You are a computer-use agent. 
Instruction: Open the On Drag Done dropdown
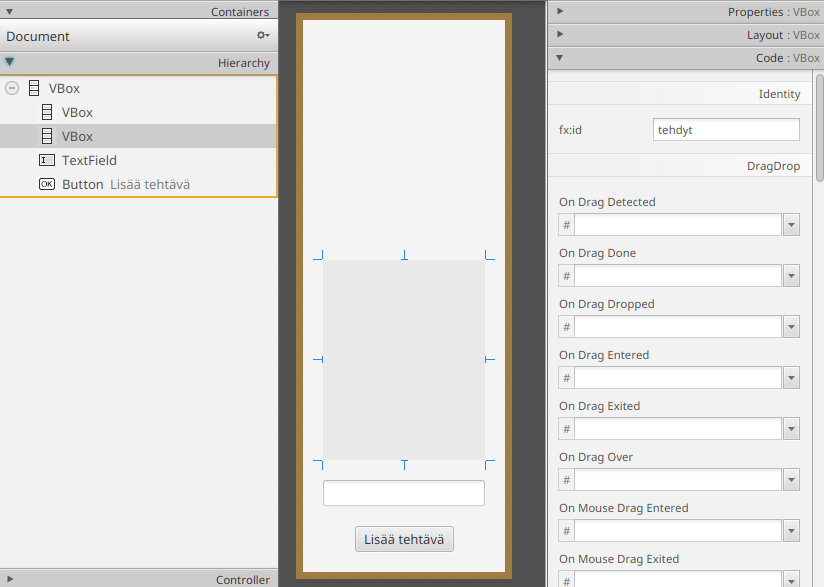pos(791,276)
